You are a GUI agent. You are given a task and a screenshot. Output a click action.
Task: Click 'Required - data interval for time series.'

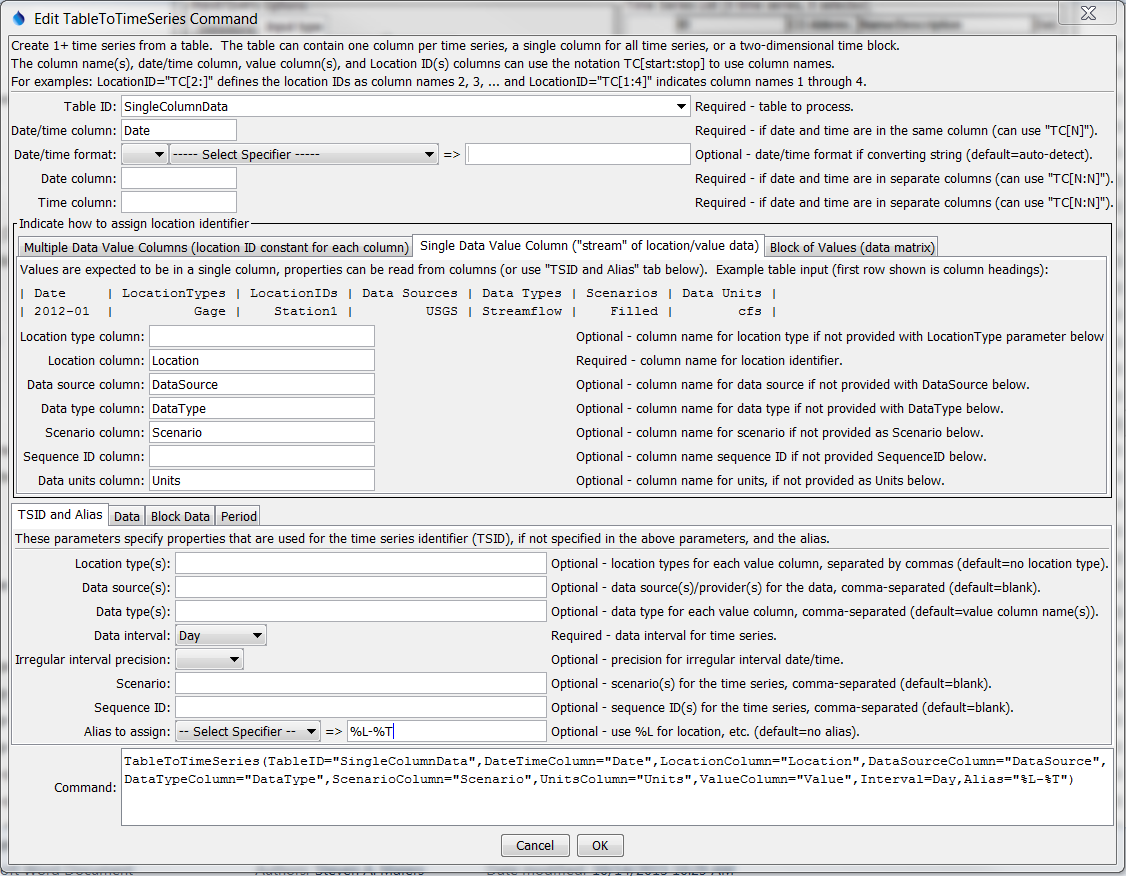point(664,635)
